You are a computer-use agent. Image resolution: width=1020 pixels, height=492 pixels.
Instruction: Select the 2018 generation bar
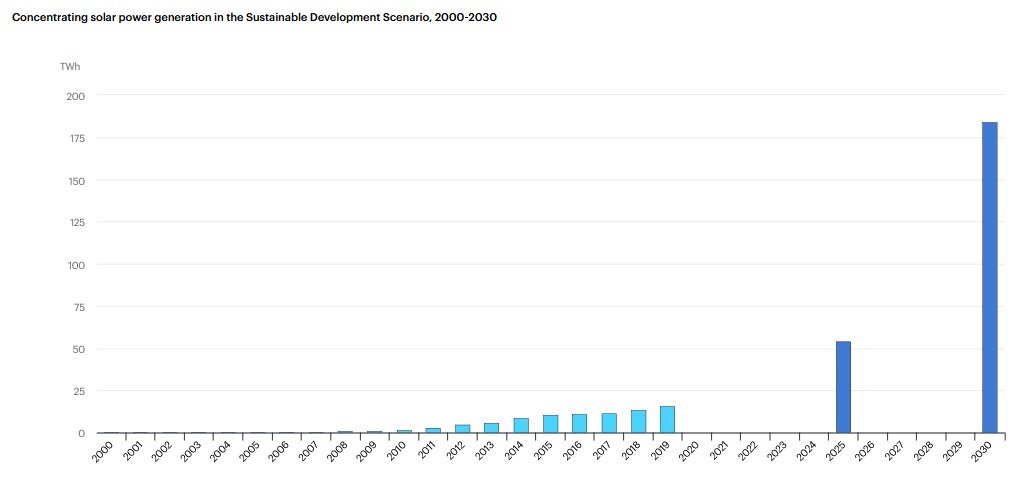coord(638,422)
